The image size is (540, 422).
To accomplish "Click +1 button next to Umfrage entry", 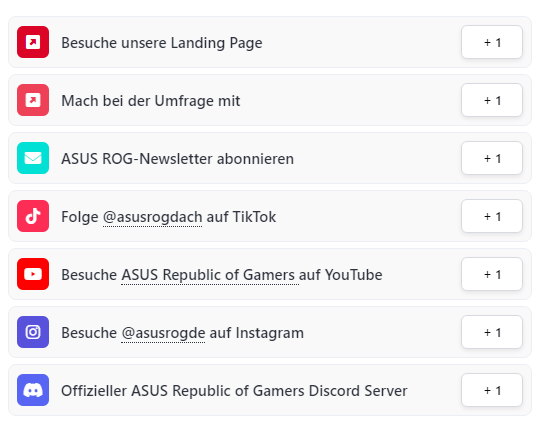I will (x=492, y=100).
